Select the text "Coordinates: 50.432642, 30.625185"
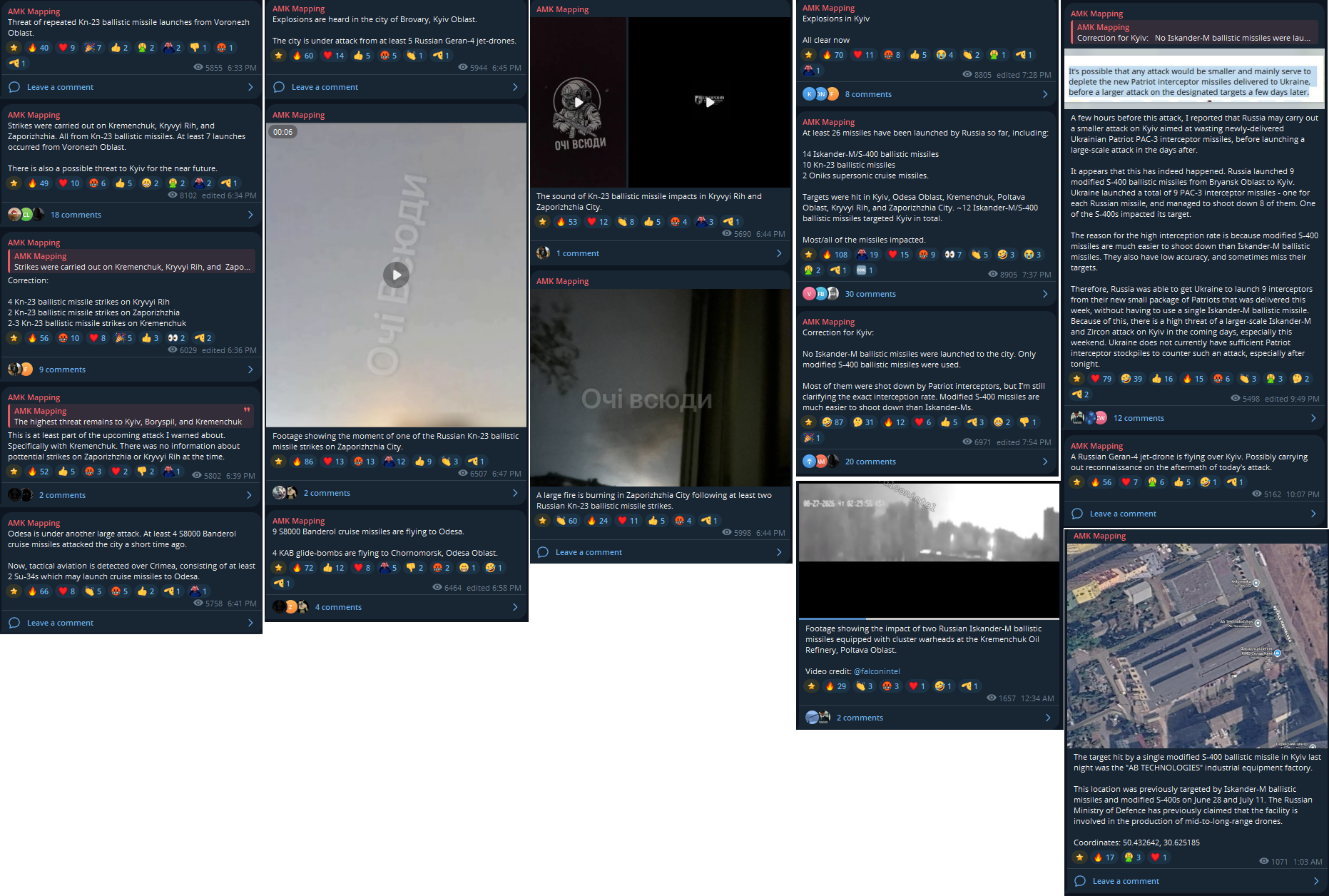 (x=1136, y=842)
